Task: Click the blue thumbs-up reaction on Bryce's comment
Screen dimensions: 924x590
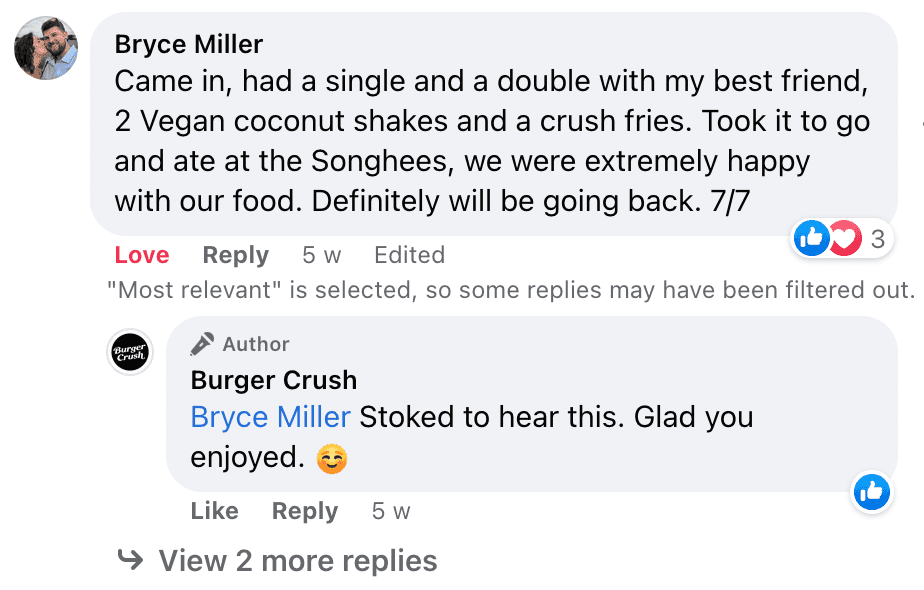Action: point(811,238)
